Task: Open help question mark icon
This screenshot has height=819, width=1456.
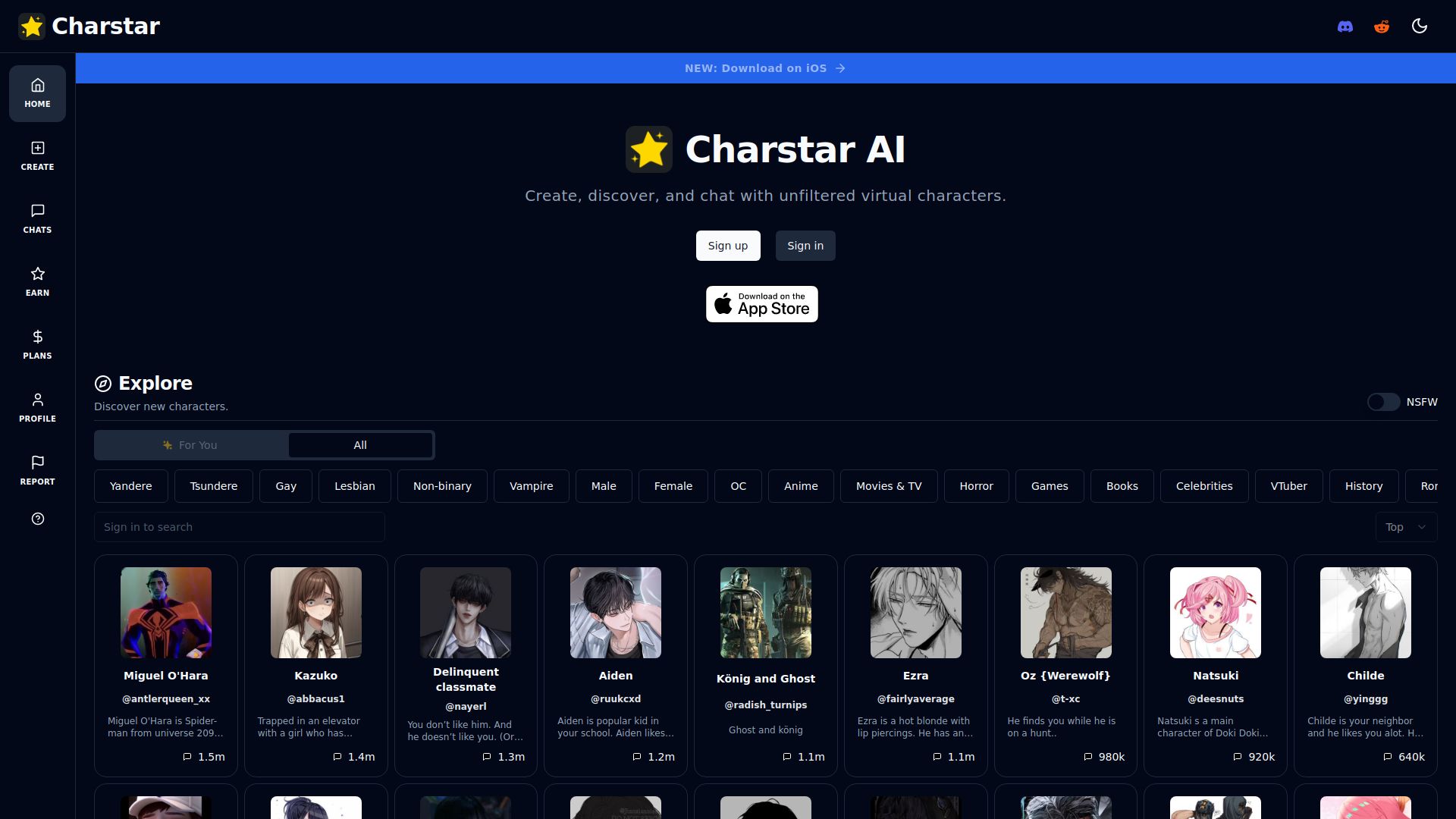Action: coord(38,519)
